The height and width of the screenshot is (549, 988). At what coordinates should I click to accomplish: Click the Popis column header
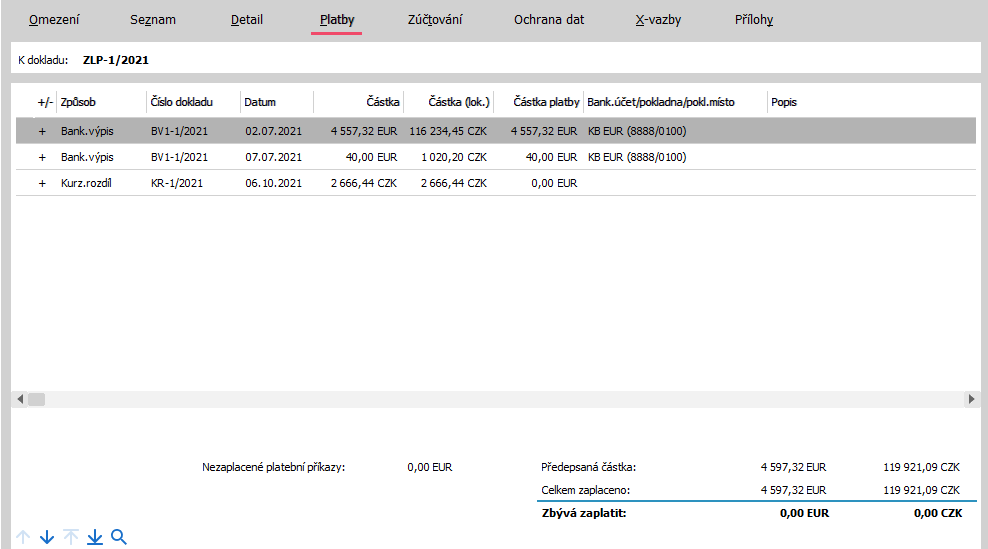coord(784,102)
